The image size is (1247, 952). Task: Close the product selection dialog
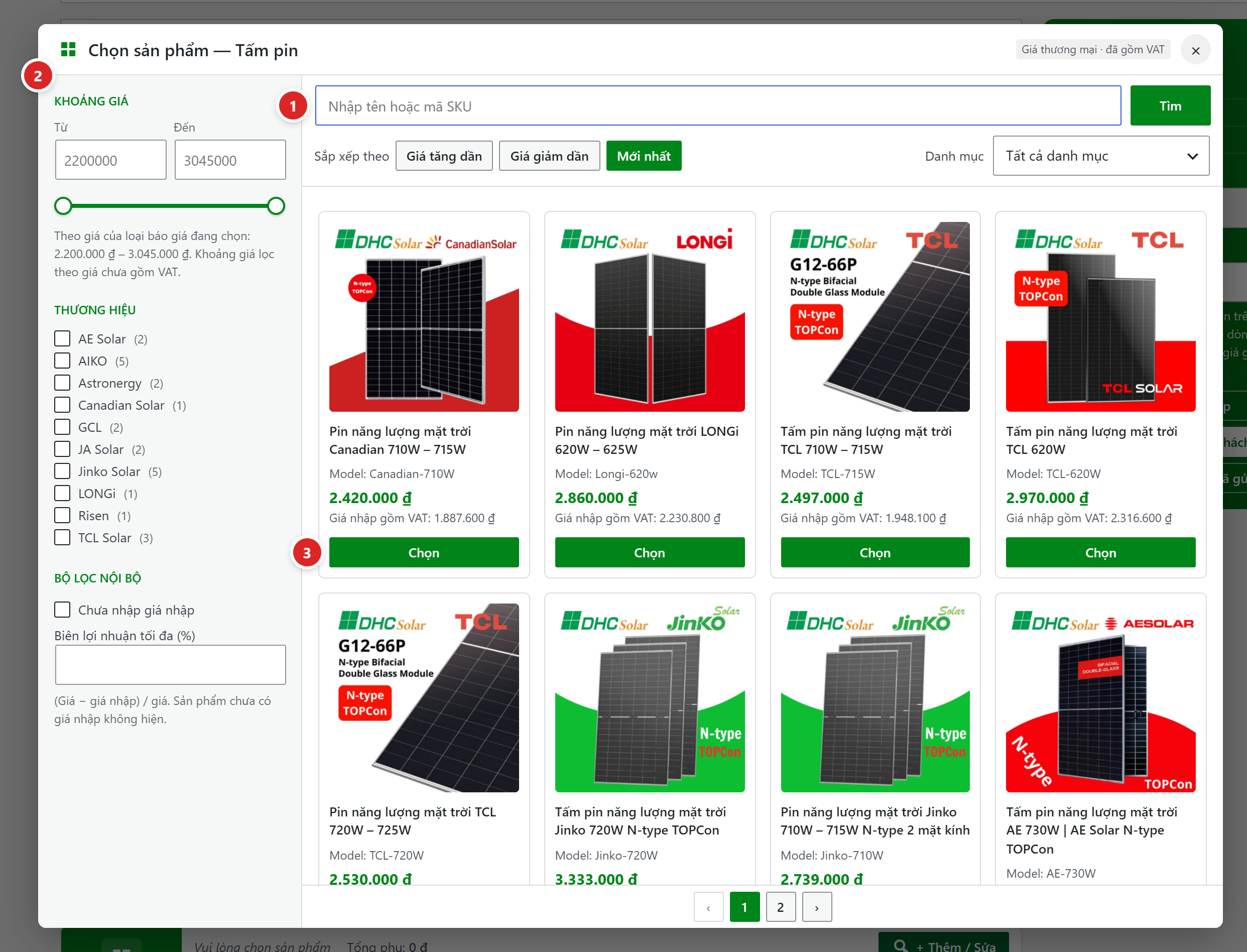tap(1195, 50)
